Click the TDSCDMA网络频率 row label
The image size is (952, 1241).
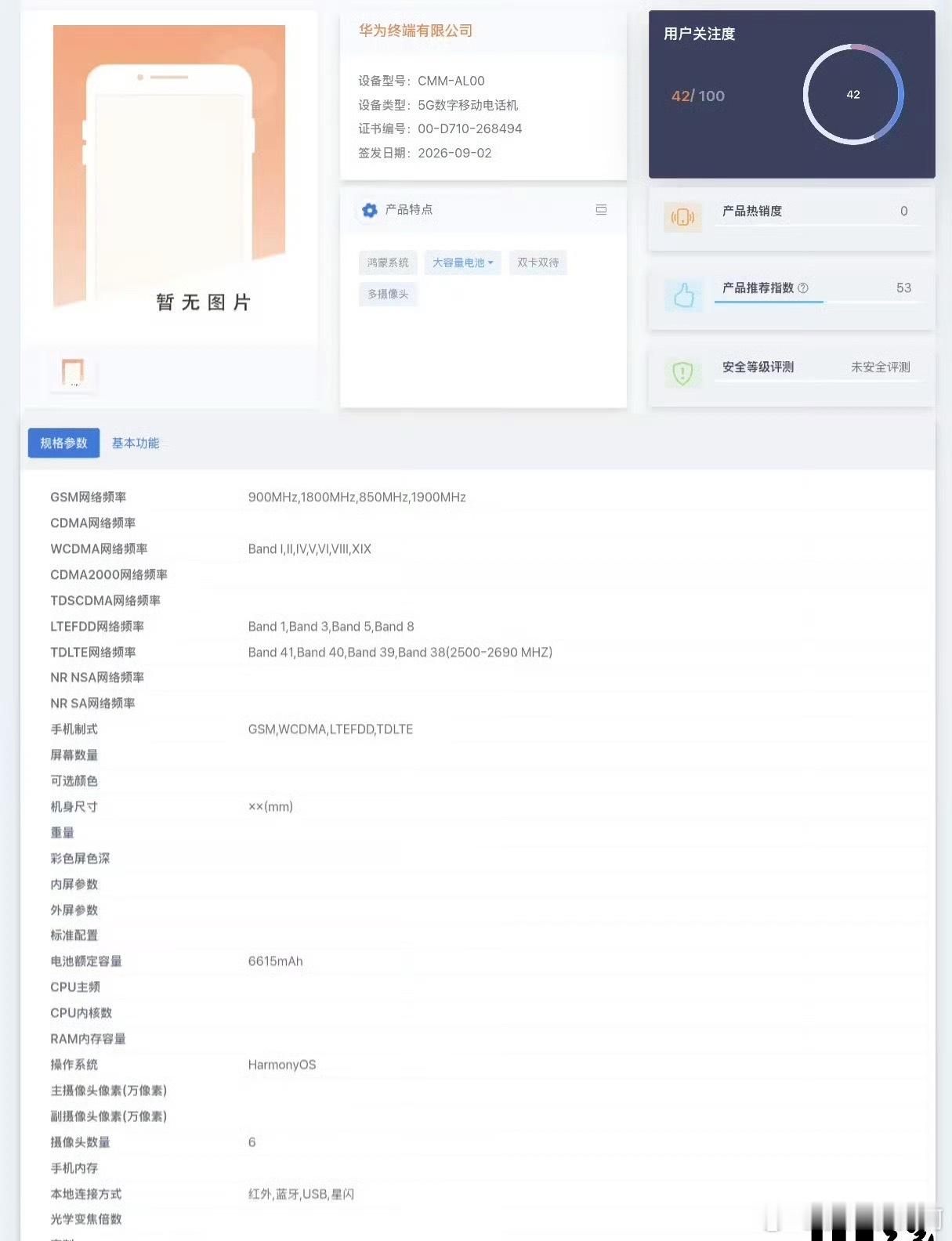(106, 600)
